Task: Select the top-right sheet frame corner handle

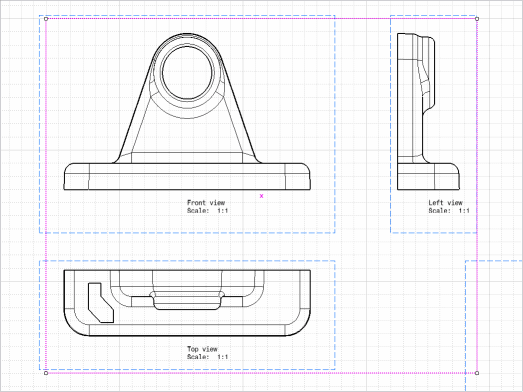Action: [x=477, y=19]
